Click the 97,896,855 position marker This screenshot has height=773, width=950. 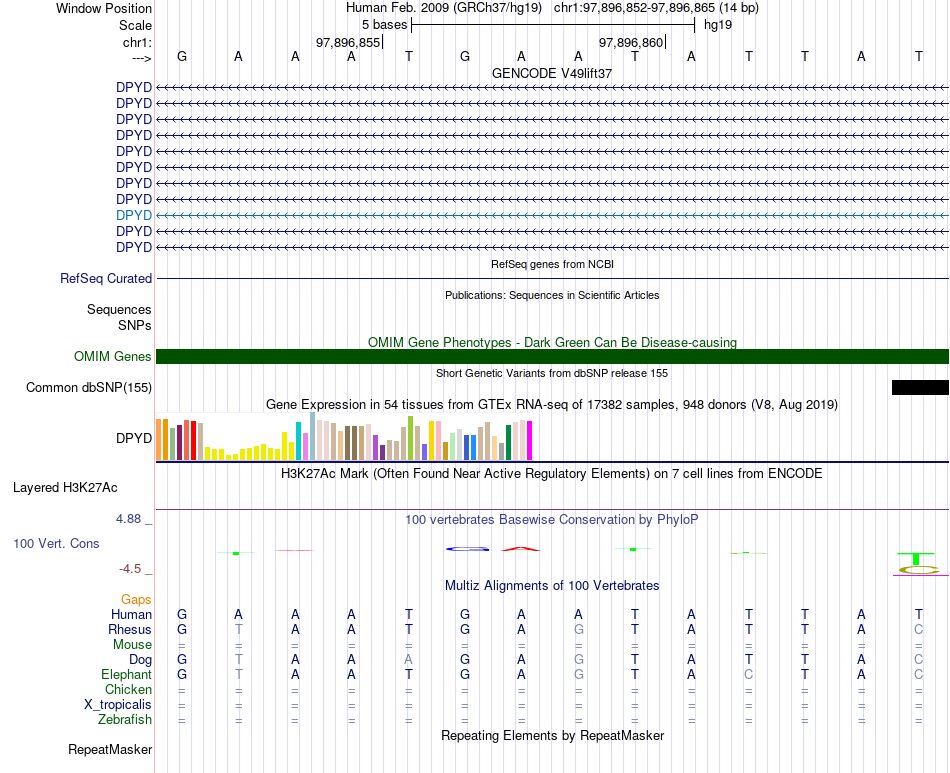coord(348,42)
